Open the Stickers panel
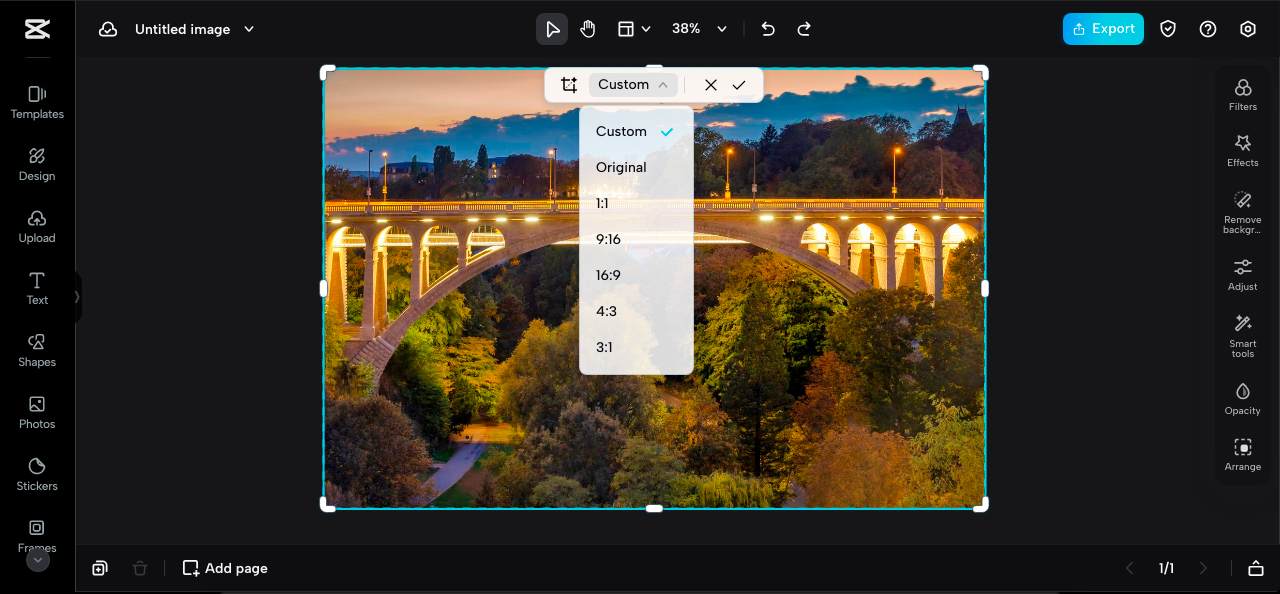Viewport: 1280px width, 594px height. (x=37, y=474)
